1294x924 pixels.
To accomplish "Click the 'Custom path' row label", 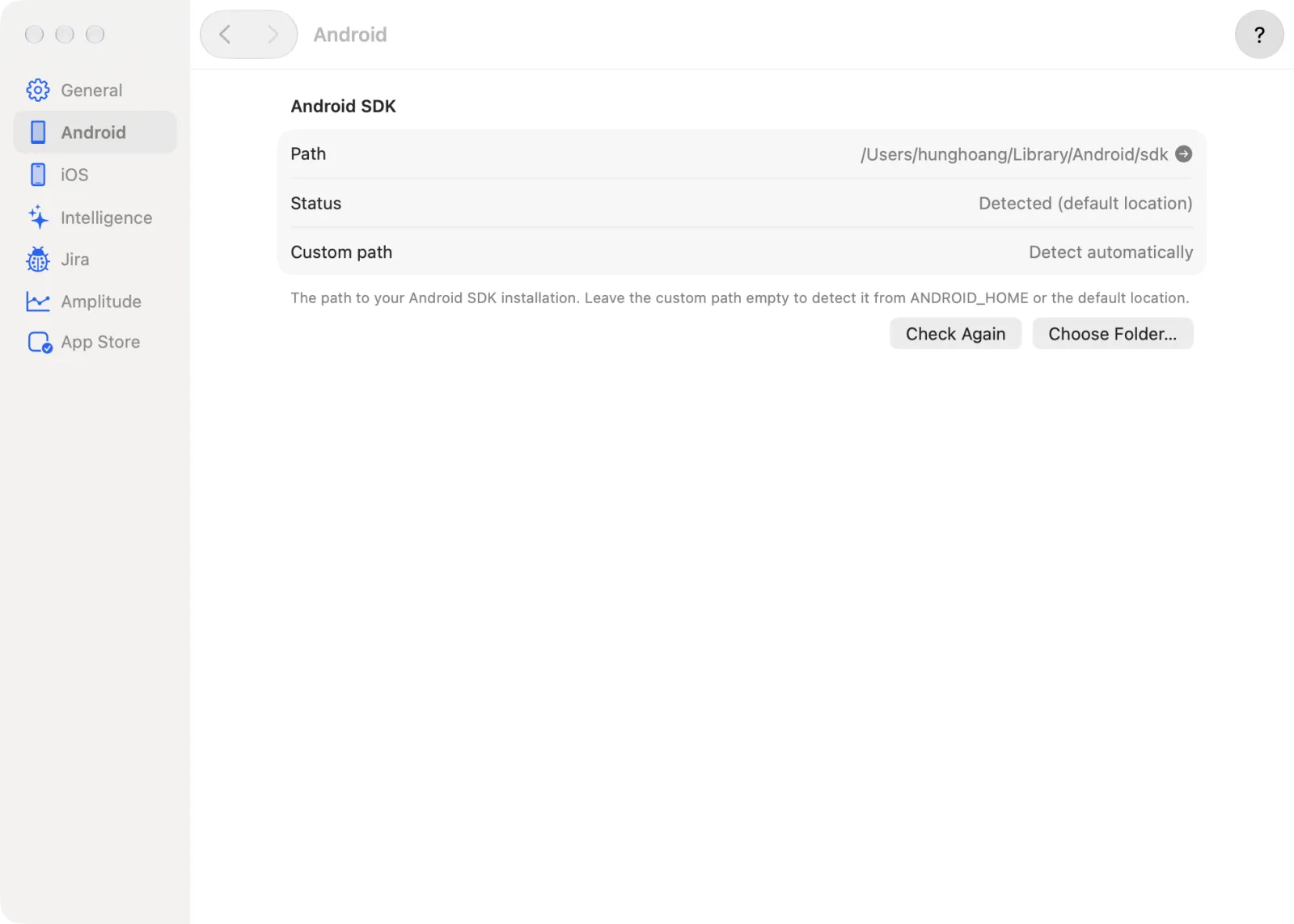I will tap(341, 252).
